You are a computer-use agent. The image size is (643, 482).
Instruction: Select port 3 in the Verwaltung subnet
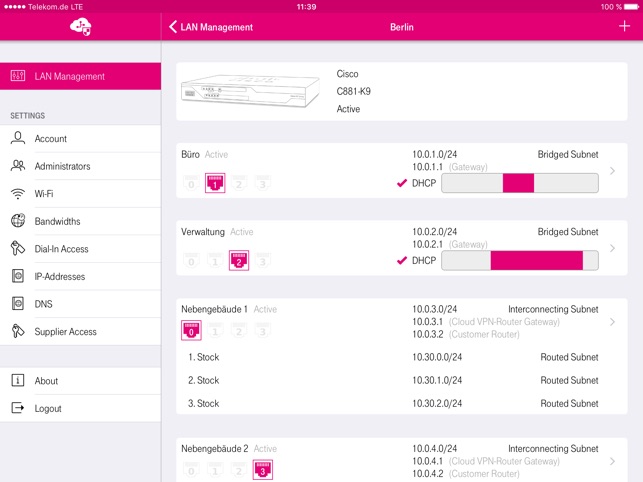coord(262,260)
